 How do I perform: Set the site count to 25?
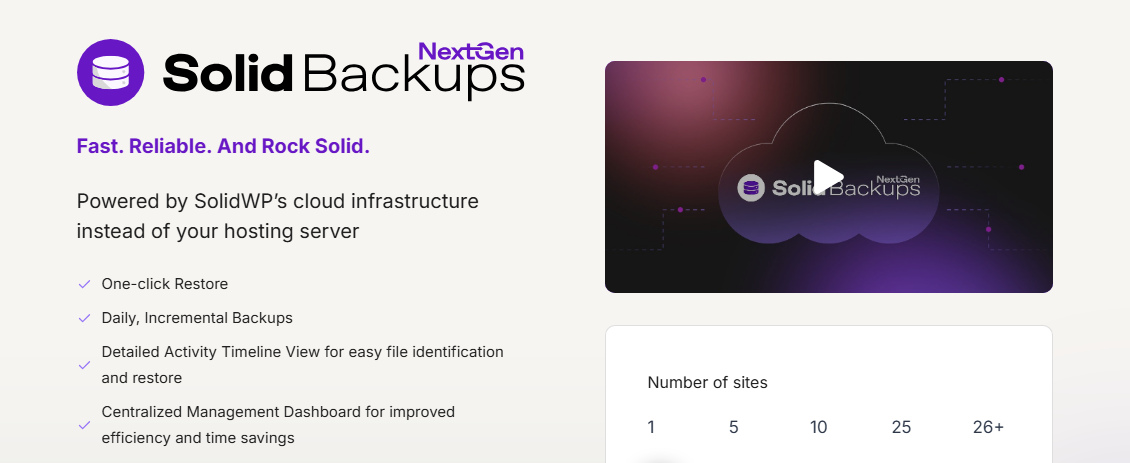pyautogui.click(x=901, y=427)
